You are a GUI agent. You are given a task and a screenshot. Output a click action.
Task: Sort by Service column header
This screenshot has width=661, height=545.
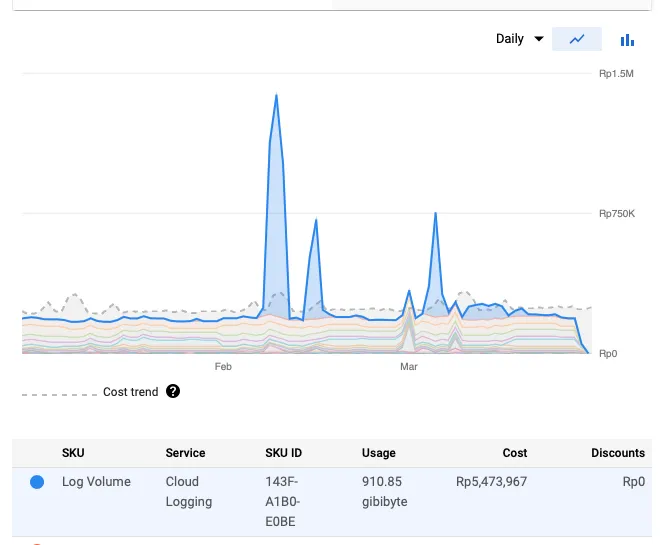click(x=185, y=453)
